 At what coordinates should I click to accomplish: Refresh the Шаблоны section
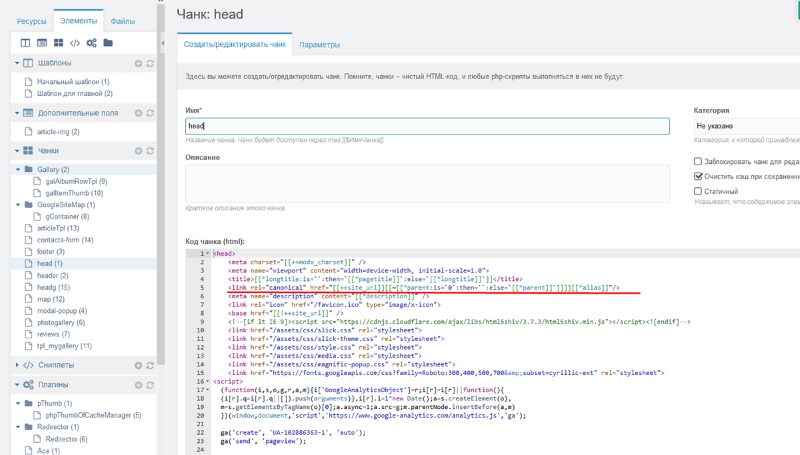150,63
